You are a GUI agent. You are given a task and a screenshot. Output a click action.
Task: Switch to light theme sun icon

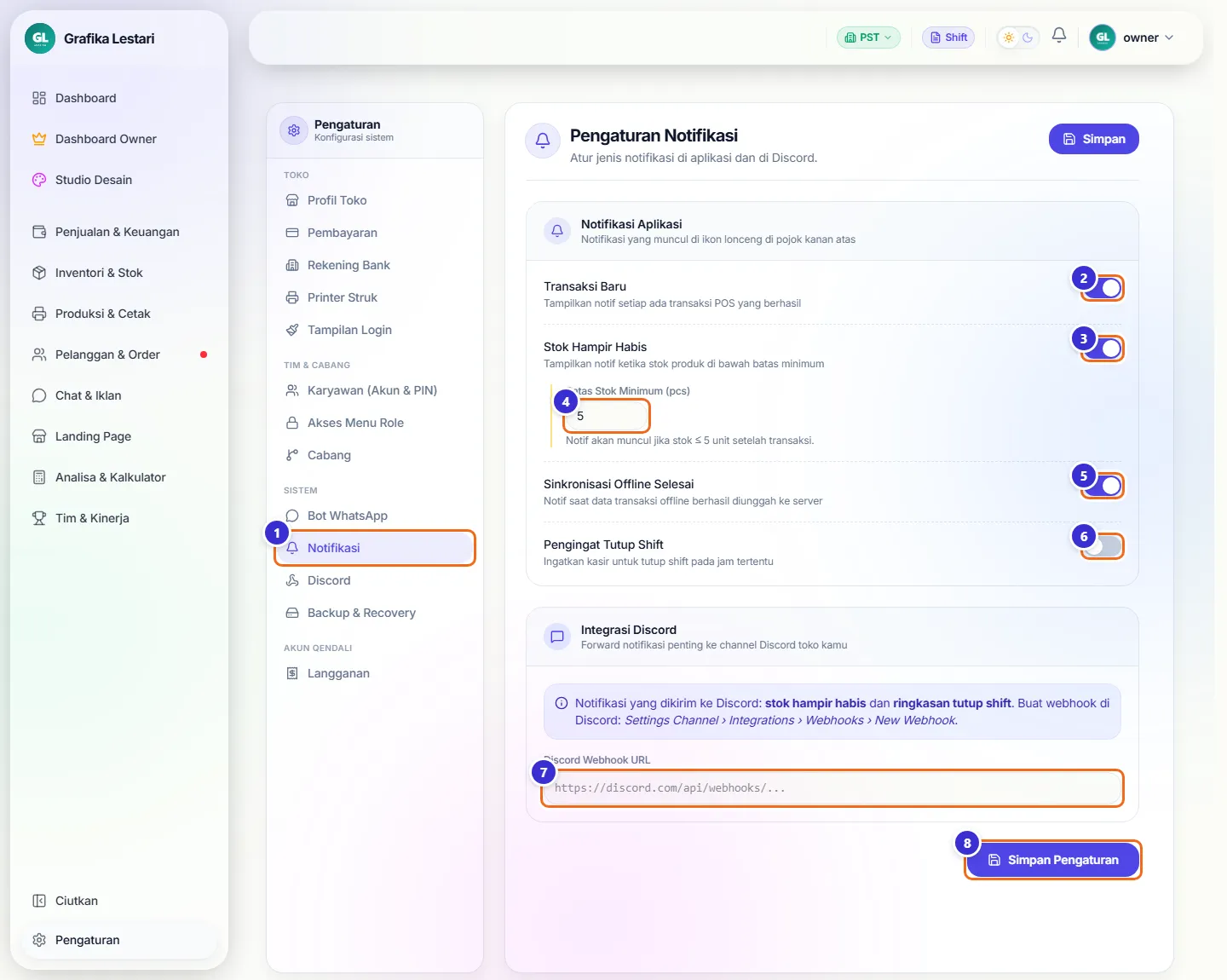coord(1009,37)
